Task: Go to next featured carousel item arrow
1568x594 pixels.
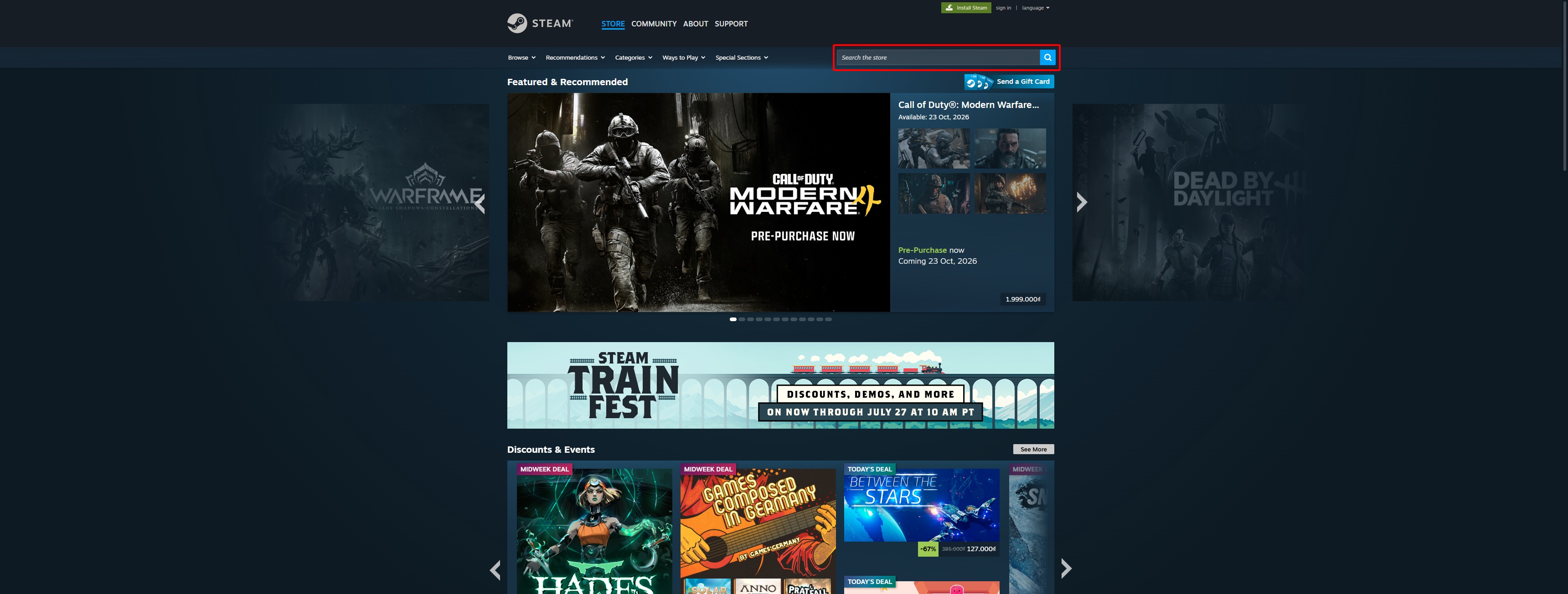Action: pyautogui.click(x=1081, y=202)
